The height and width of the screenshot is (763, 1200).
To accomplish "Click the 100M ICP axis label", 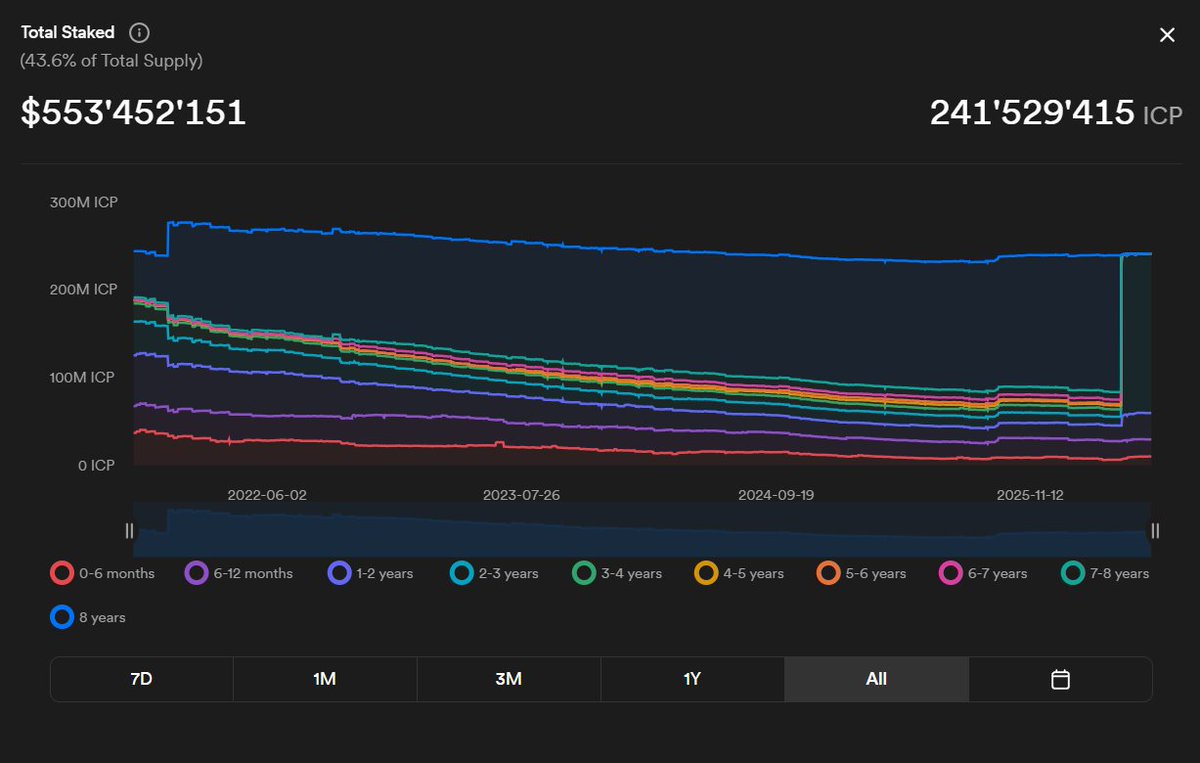I will coord(83,378).
